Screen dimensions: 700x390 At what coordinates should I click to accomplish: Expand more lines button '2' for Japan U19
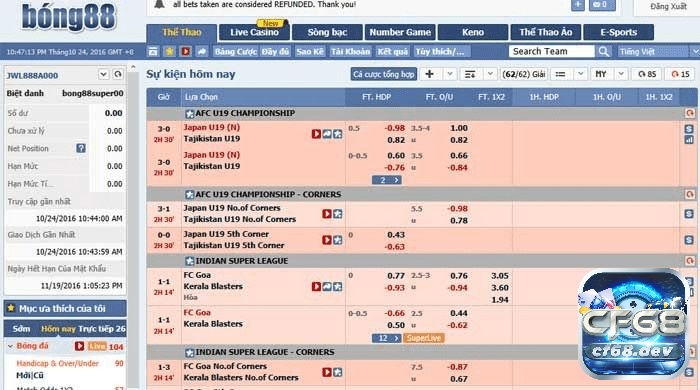[387, 180]
